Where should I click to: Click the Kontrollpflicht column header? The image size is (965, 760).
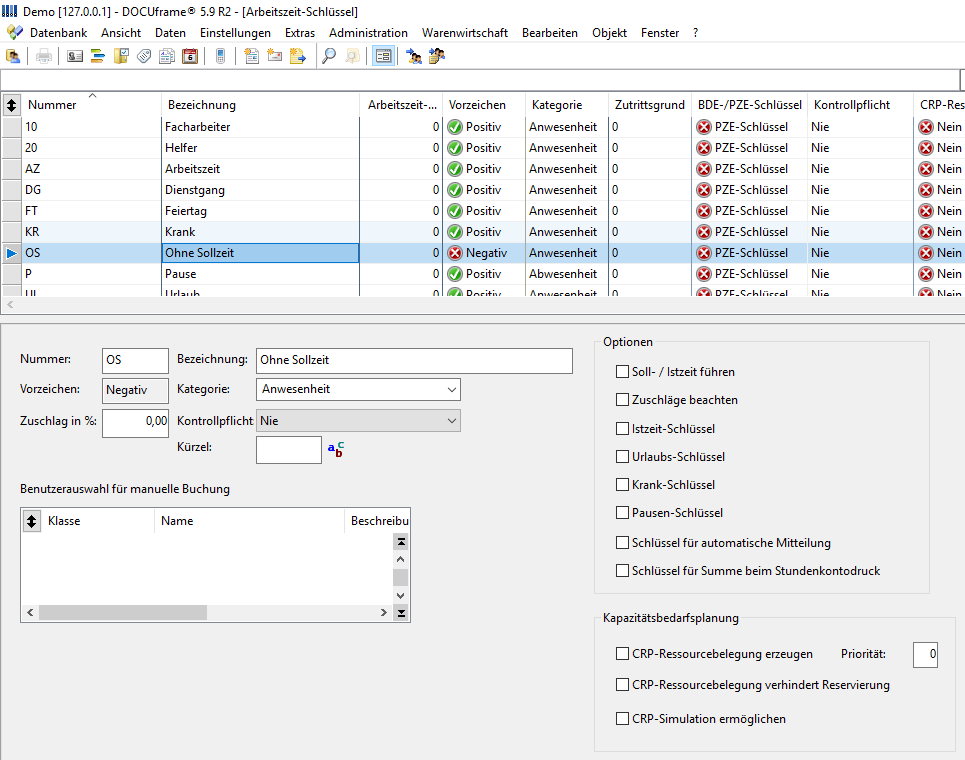tap(860, 105)
